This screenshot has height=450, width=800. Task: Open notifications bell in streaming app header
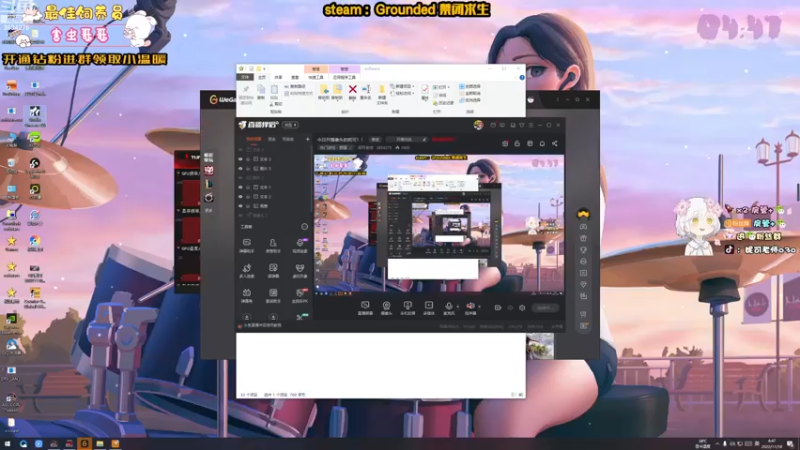(x=542, y=143)
